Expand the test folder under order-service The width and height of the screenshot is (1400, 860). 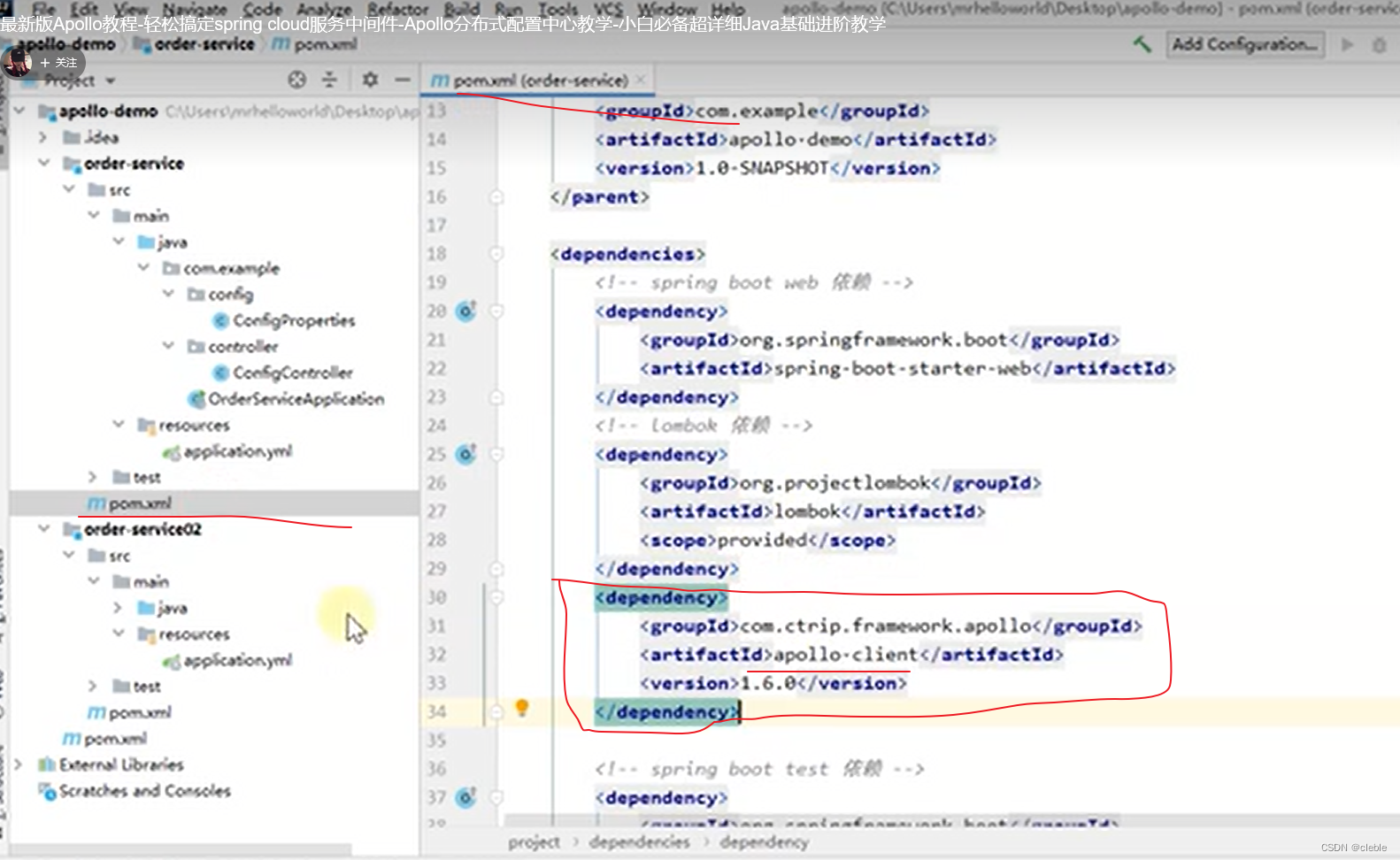[93, 477]
